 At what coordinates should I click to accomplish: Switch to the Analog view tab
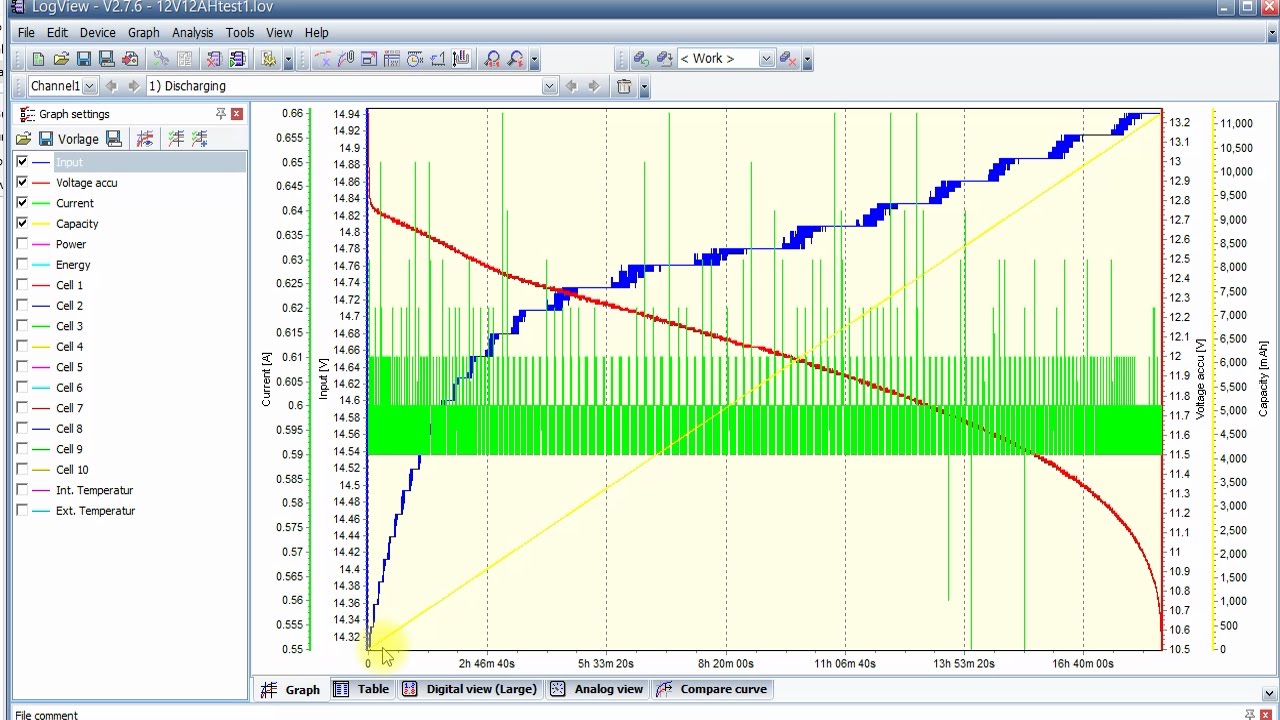pos(597,689)
